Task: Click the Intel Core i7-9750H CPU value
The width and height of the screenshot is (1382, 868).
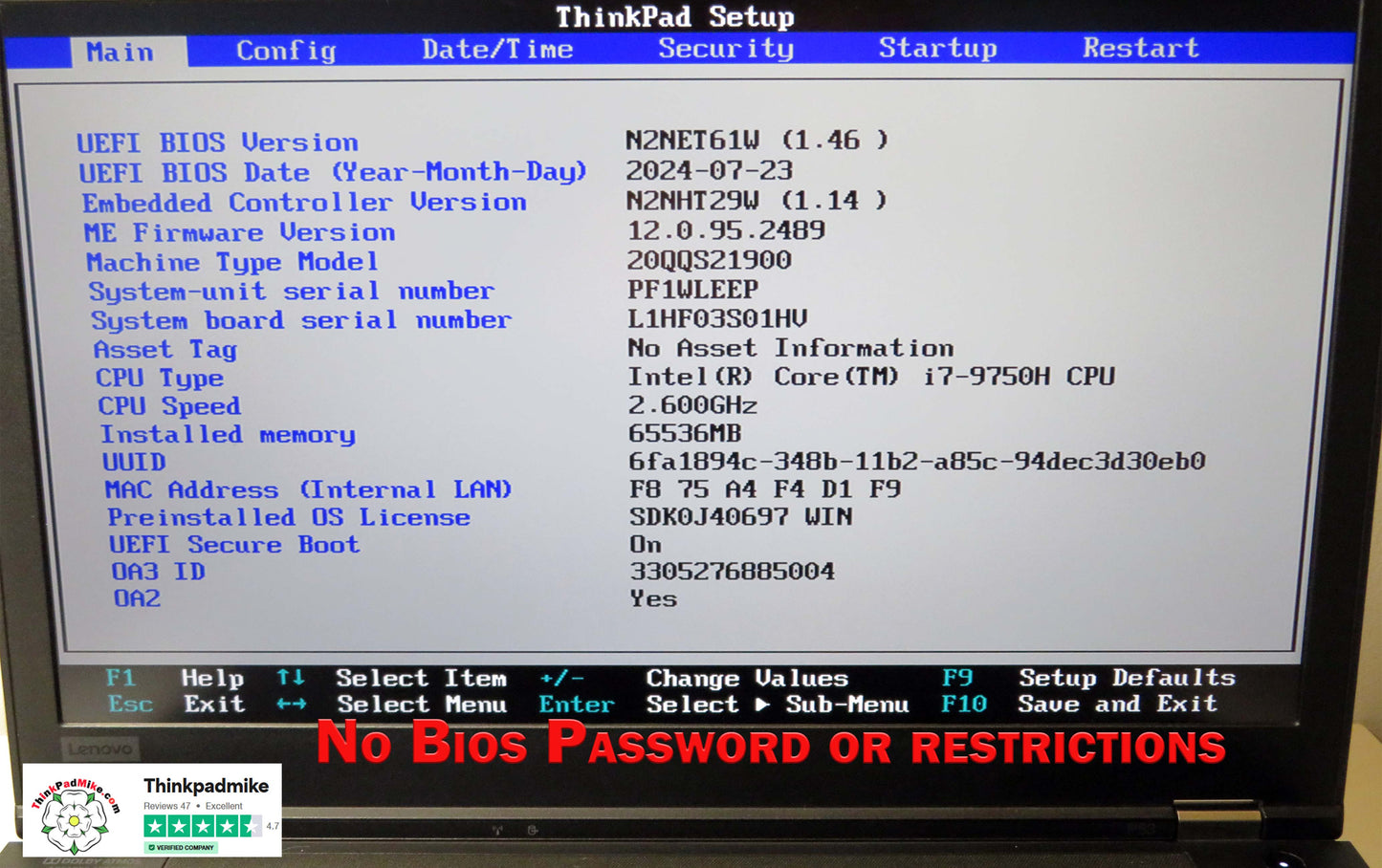Action: (x=871, y=377)
